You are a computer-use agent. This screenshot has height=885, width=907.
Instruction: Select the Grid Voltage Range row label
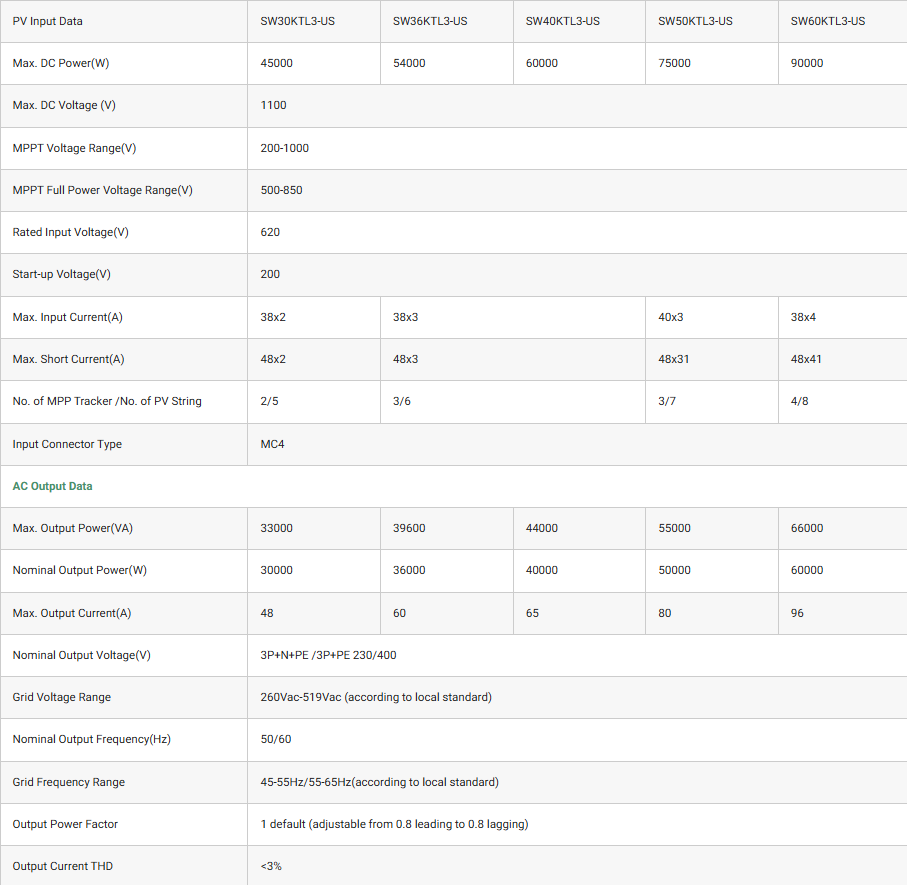61,697
